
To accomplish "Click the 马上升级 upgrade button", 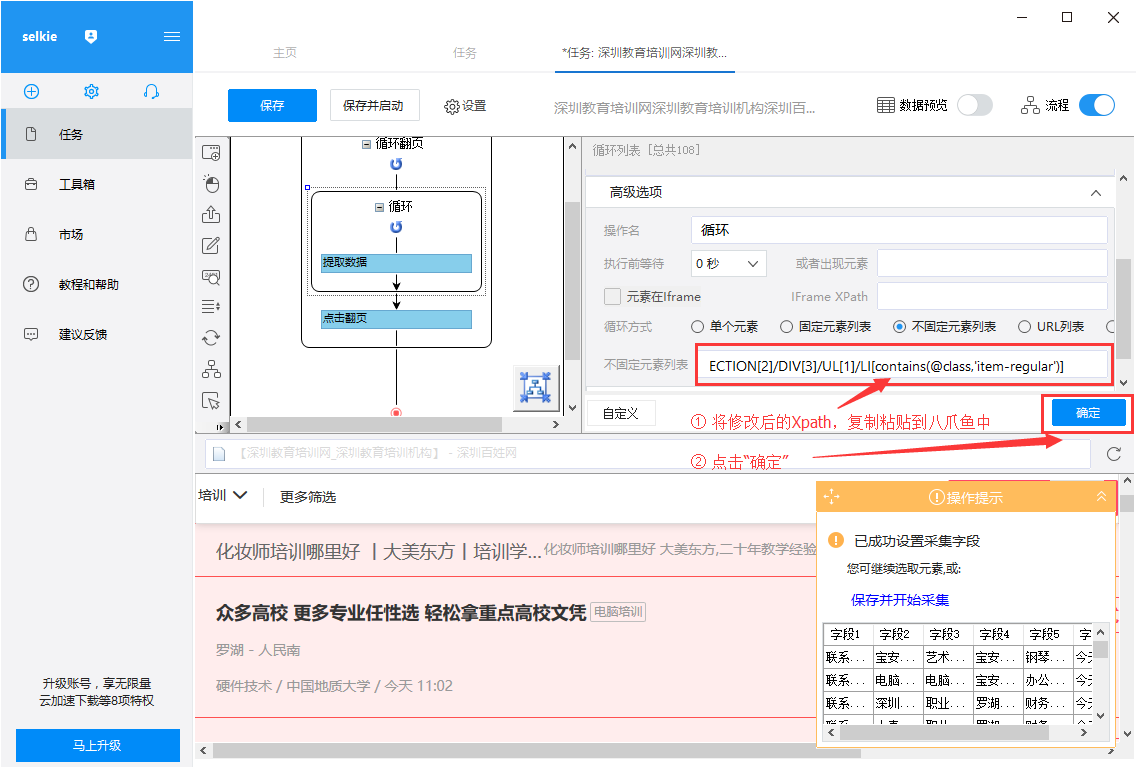I will pyautogui.click(x=98, y=745).
